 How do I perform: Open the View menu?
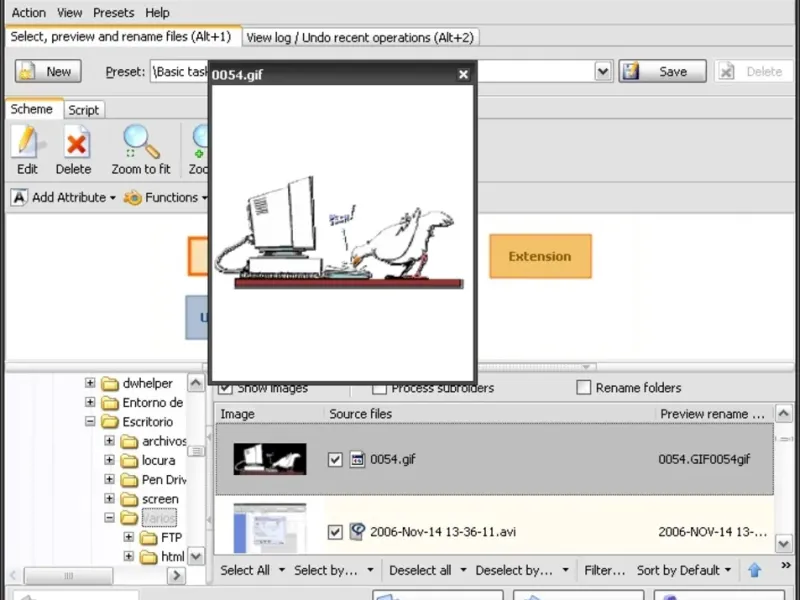pos(69,13)
